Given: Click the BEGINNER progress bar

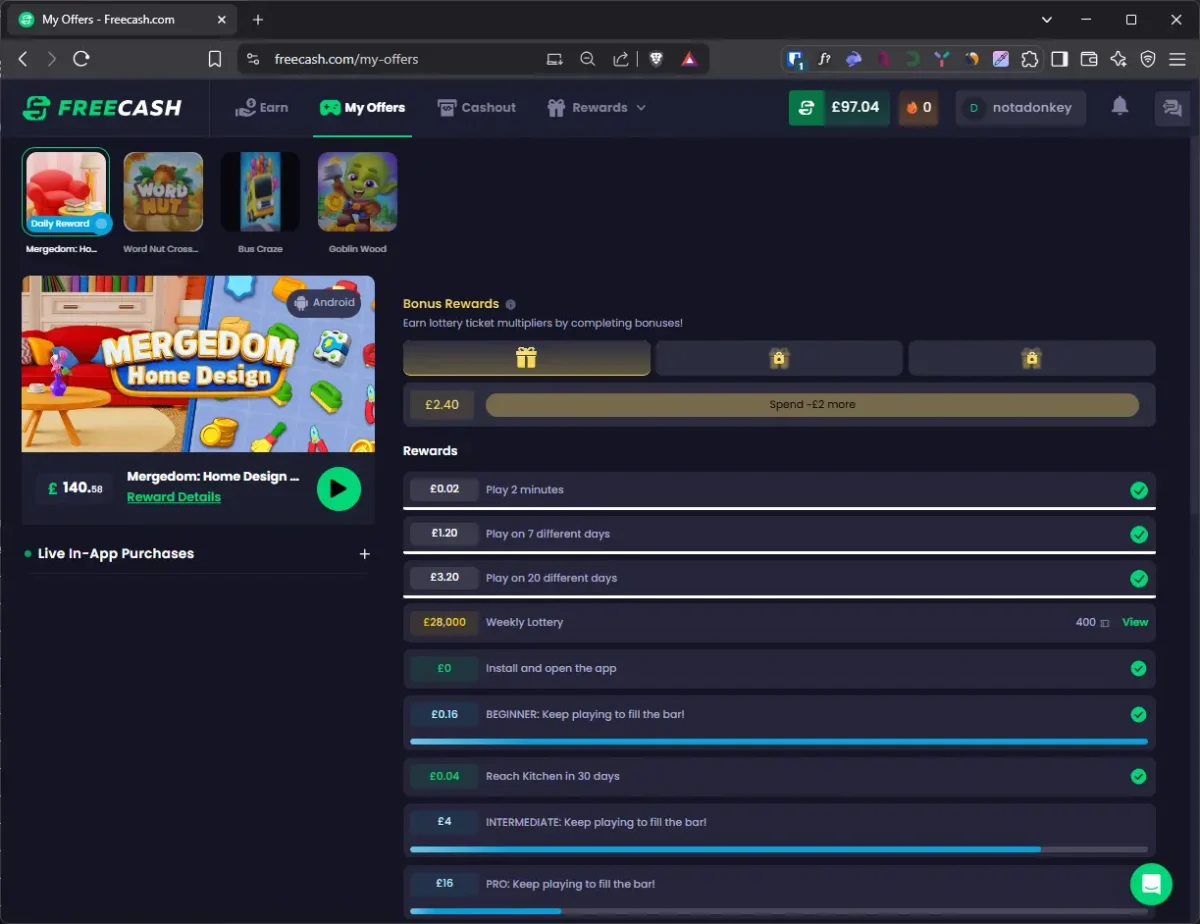Looking at the screenshot, I should (x=779, y=742).
